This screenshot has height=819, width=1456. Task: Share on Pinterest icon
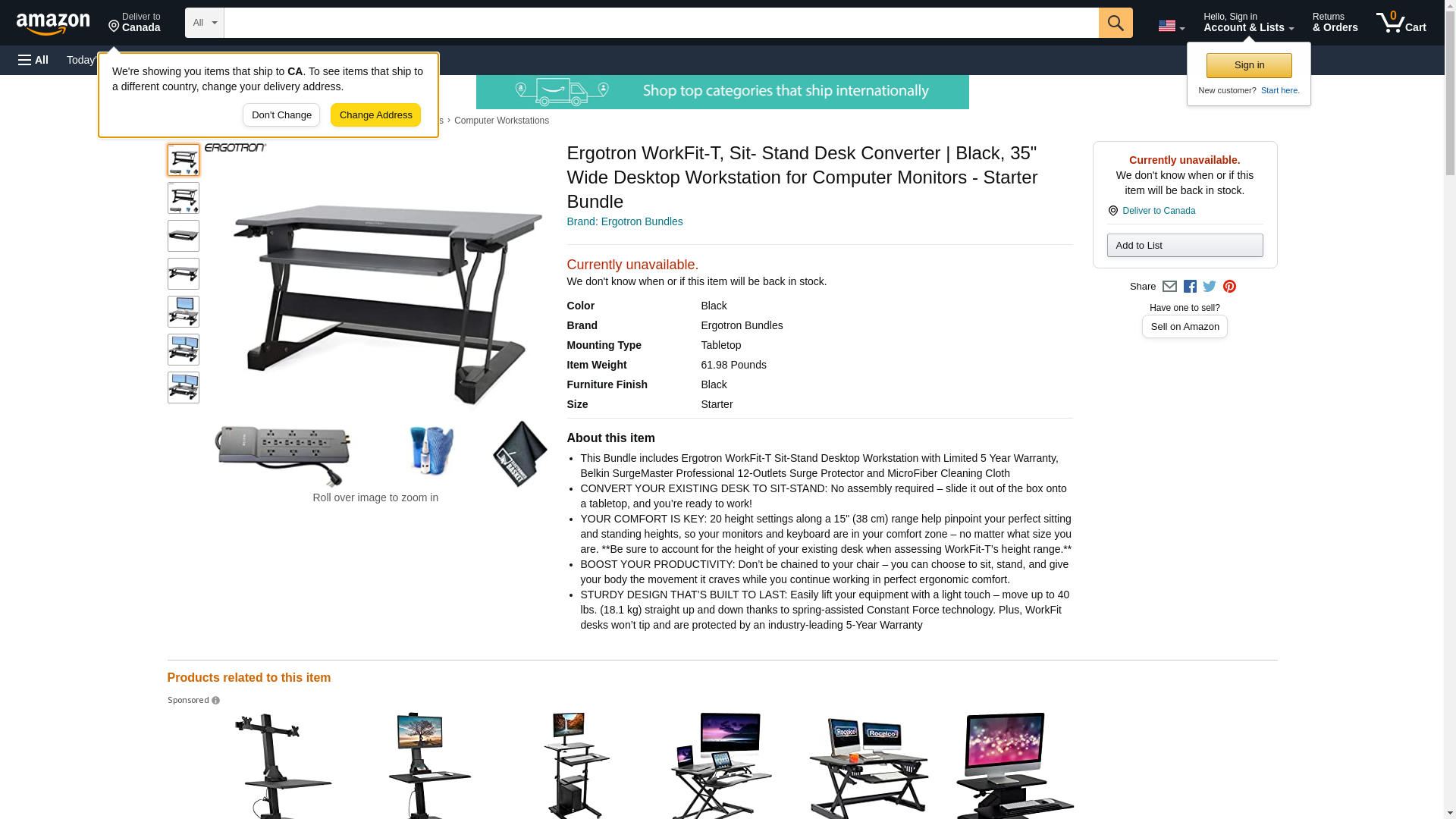1229,287
